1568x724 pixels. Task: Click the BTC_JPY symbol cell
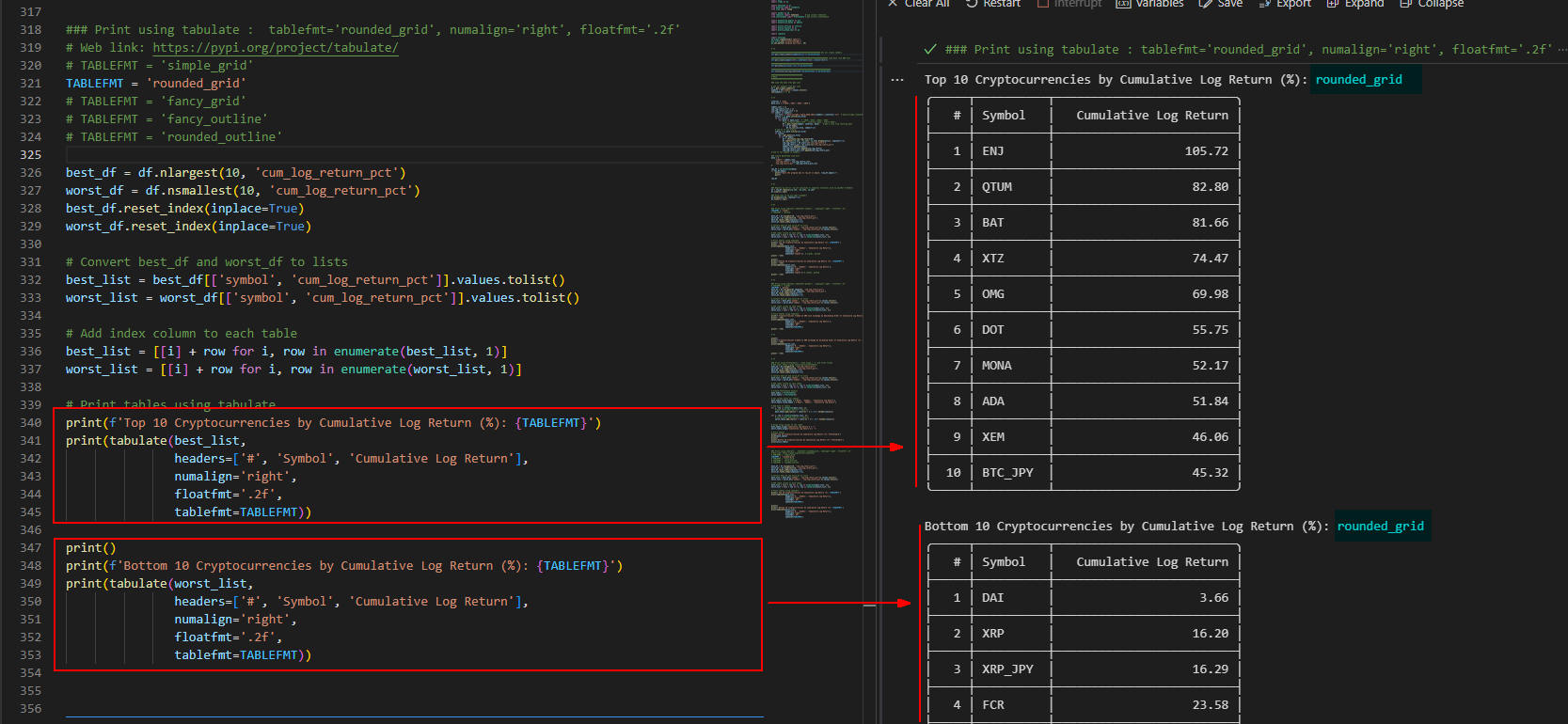pyautogui.click(x=1007, y=473)
